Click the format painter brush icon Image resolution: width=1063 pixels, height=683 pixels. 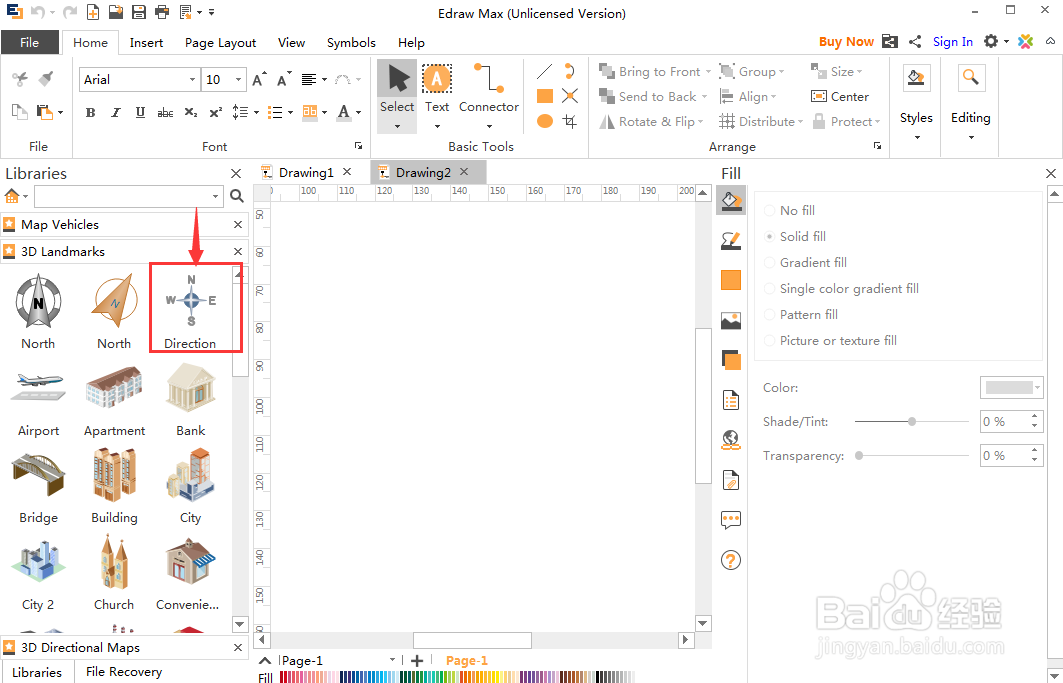[45, 79]
